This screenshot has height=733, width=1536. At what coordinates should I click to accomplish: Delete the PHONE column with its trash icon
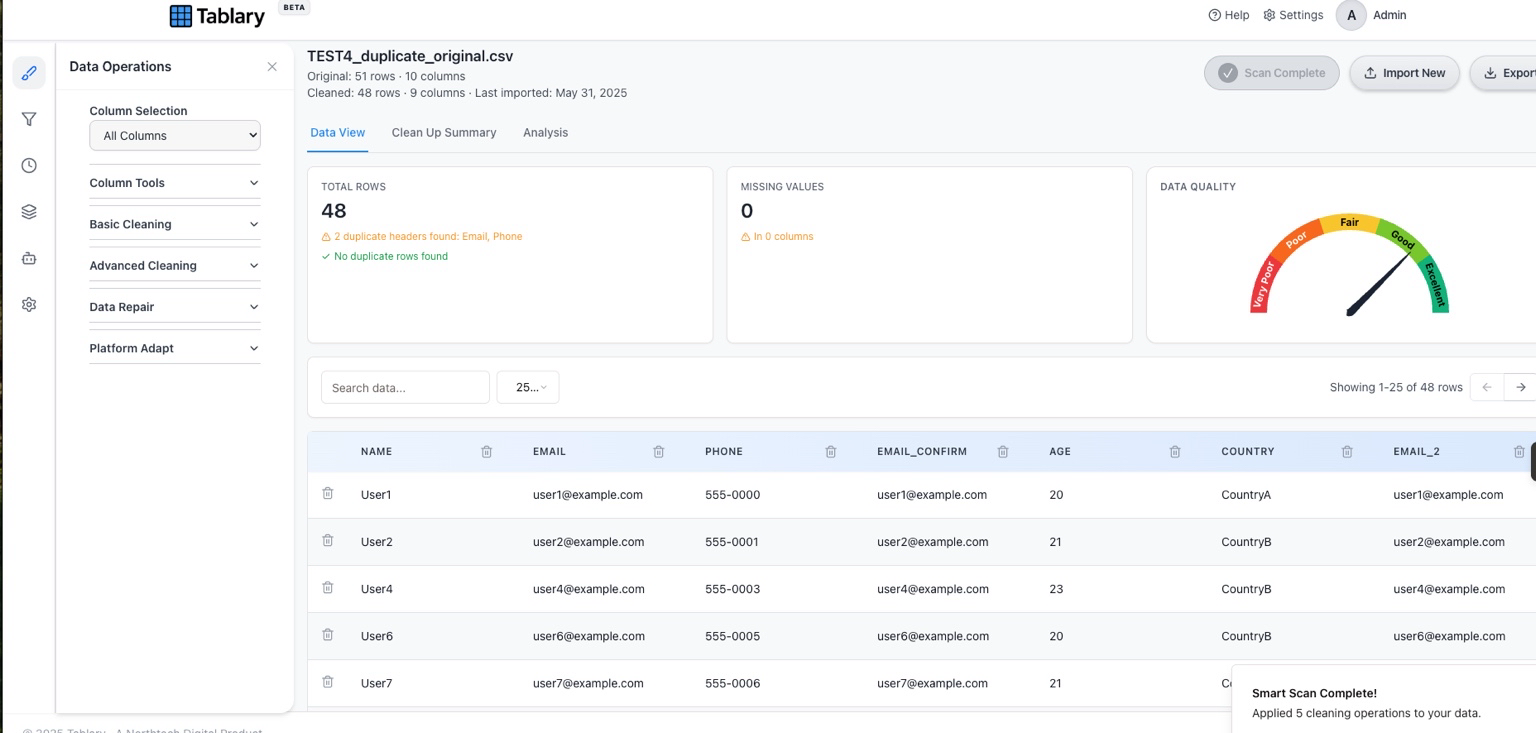(830, 451)
